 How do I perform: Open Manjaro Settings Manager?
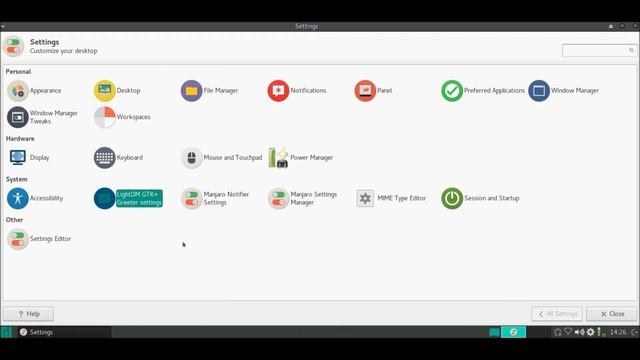click(x=302, y=198)
